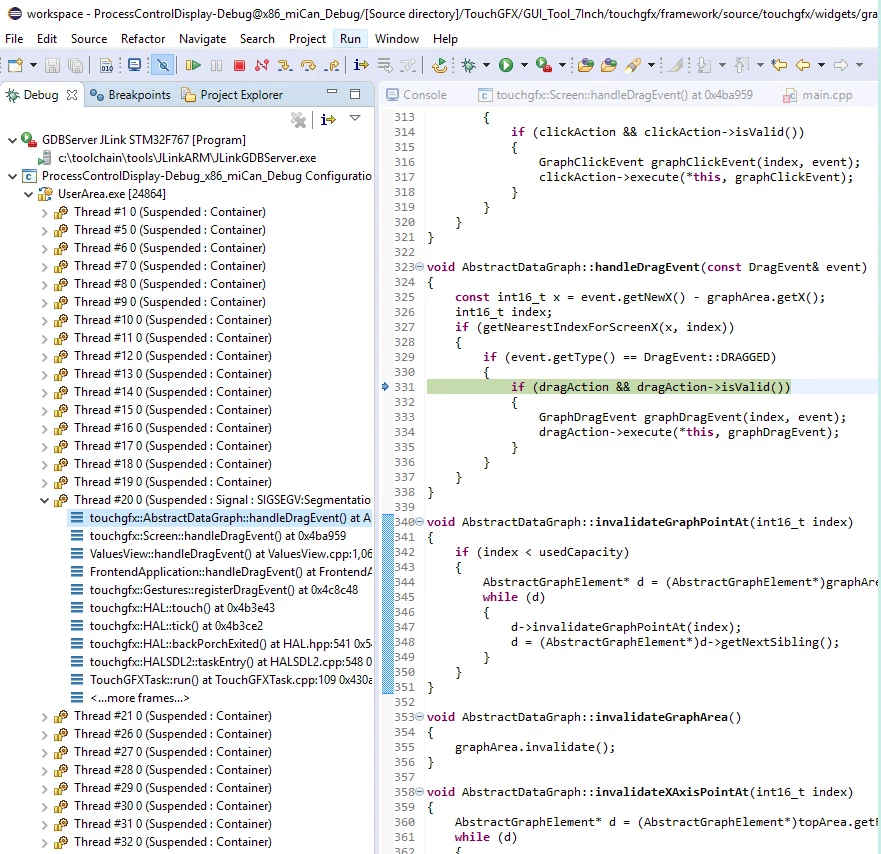Viewport: 881px width, 854px height.
Task: Expand Thread #1 in debug tree
Action: 44,213
